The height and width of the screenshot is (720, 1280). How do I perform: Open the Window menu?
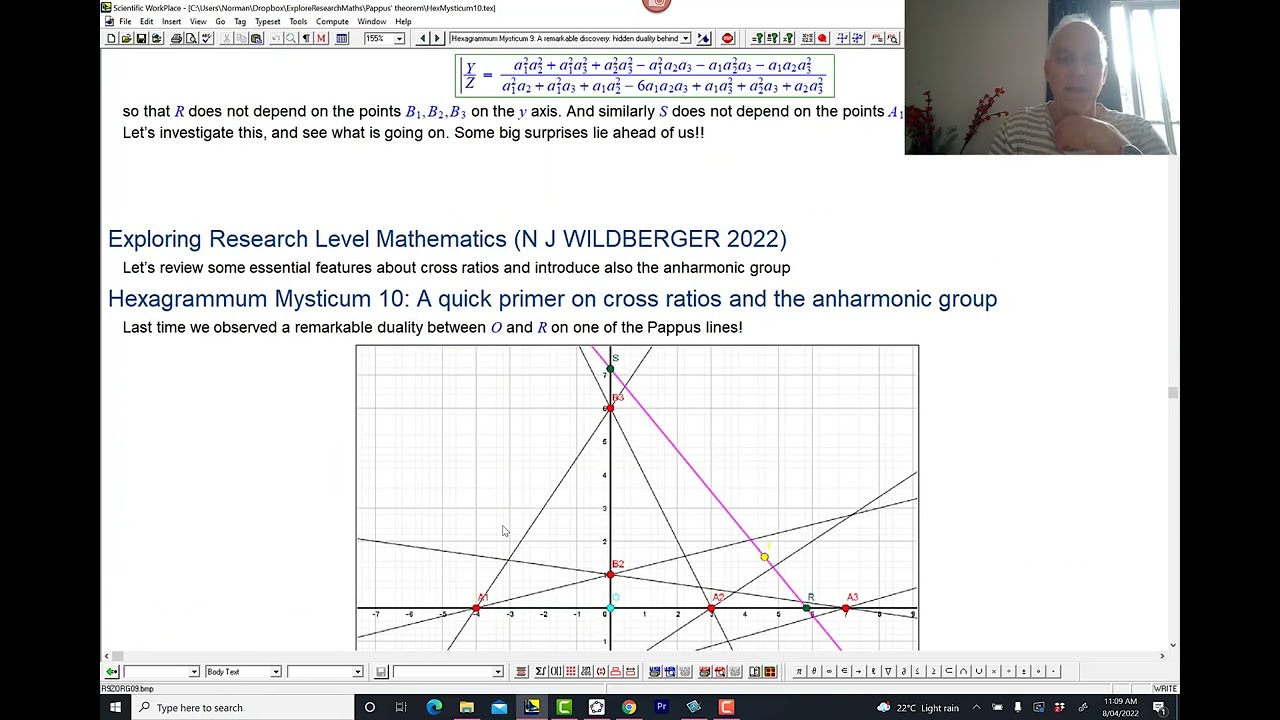[372, 22]
